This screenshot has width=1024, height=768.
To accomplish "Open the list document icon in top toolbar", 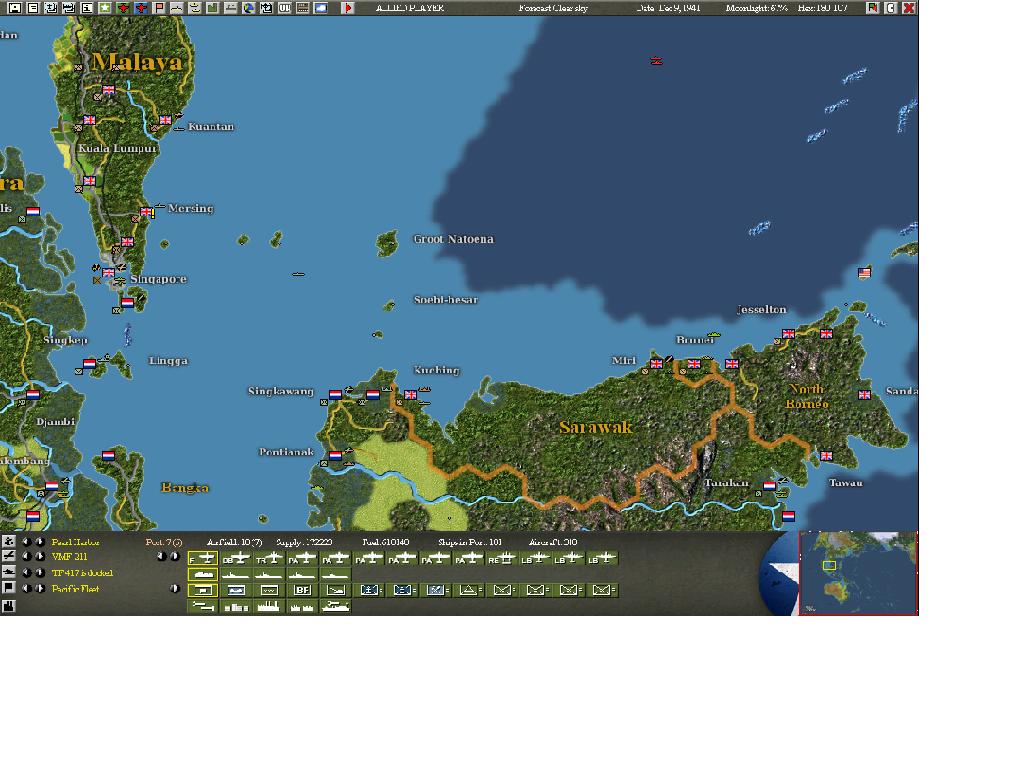I will pos(33,8).
